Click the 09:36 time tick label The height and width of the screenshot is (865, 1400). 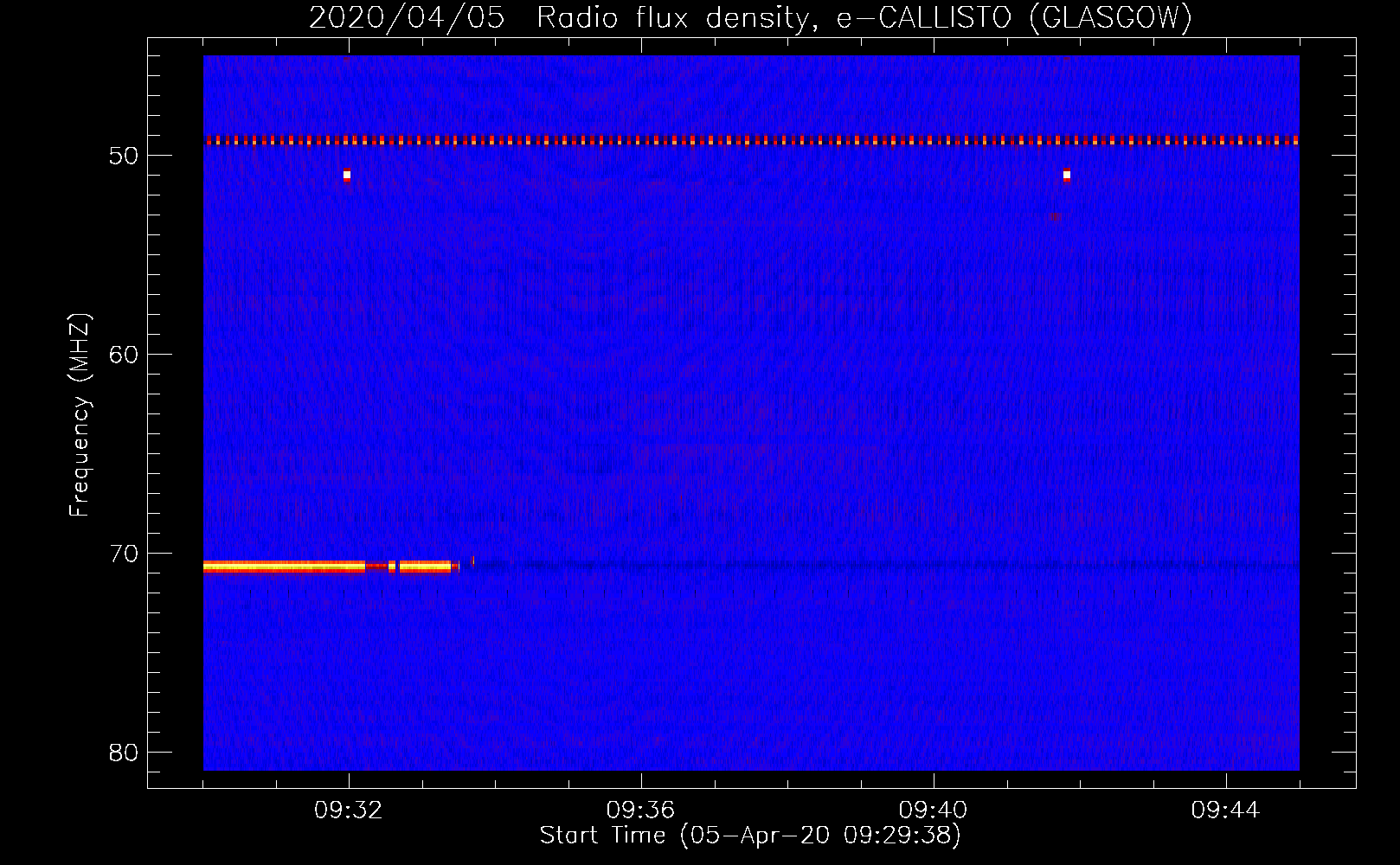(640, 811)
